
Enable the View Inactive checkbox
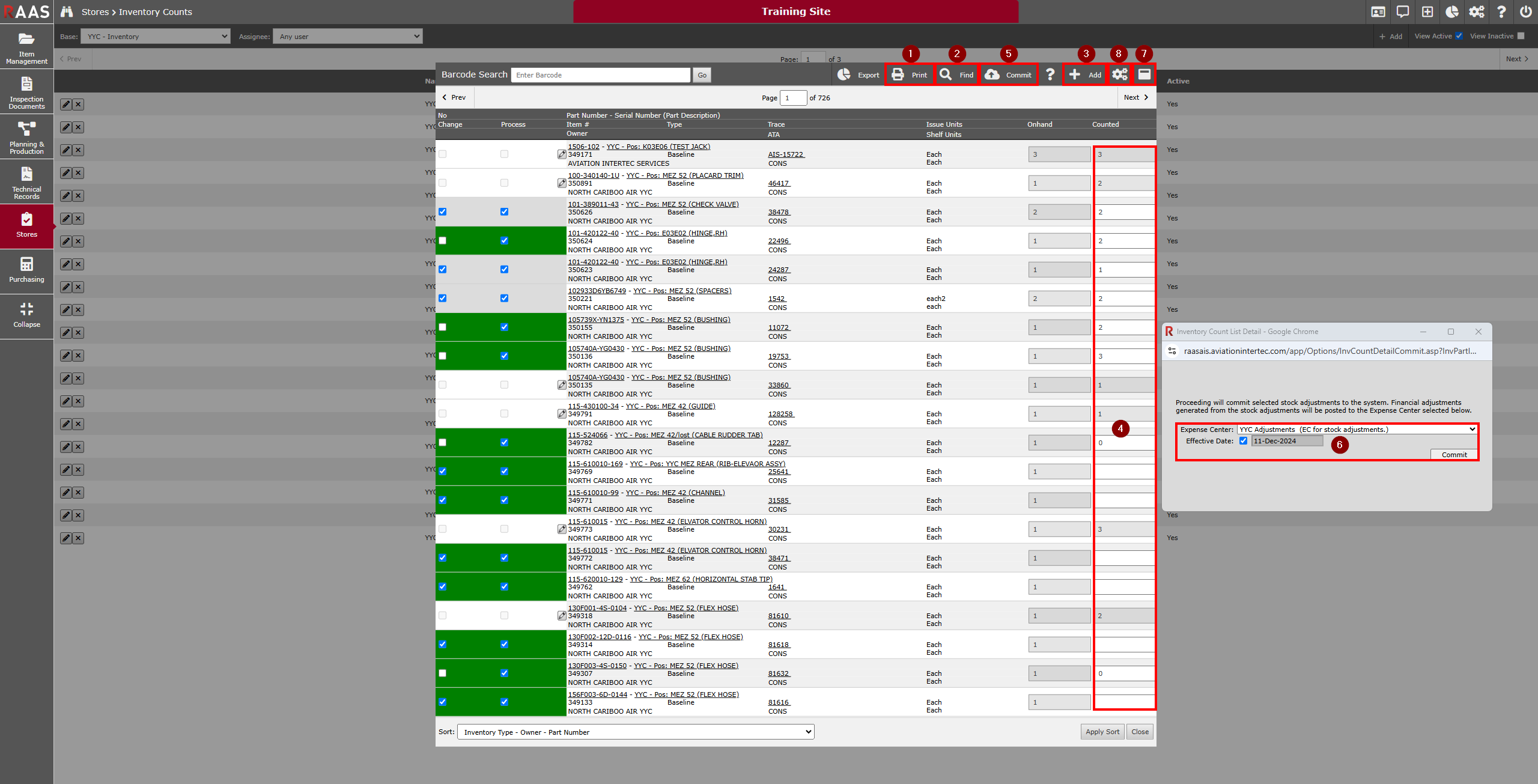pyautogui.click(x=1521, y=36)
